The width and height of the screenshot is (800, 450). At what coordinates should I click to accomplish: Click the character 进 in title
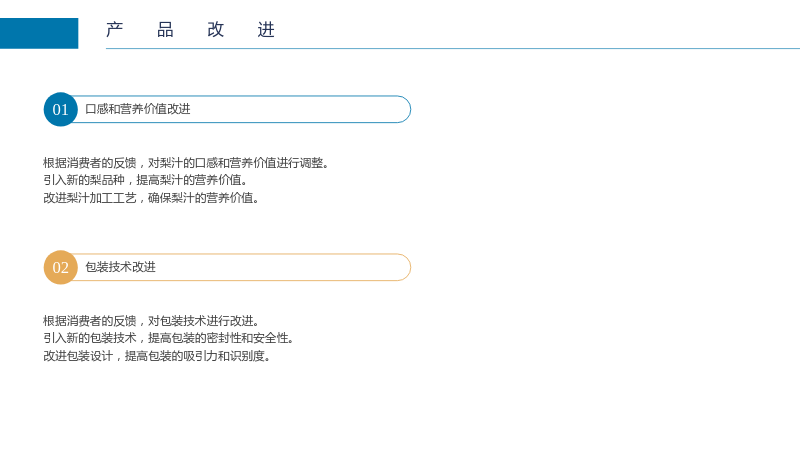pos(266,30)
